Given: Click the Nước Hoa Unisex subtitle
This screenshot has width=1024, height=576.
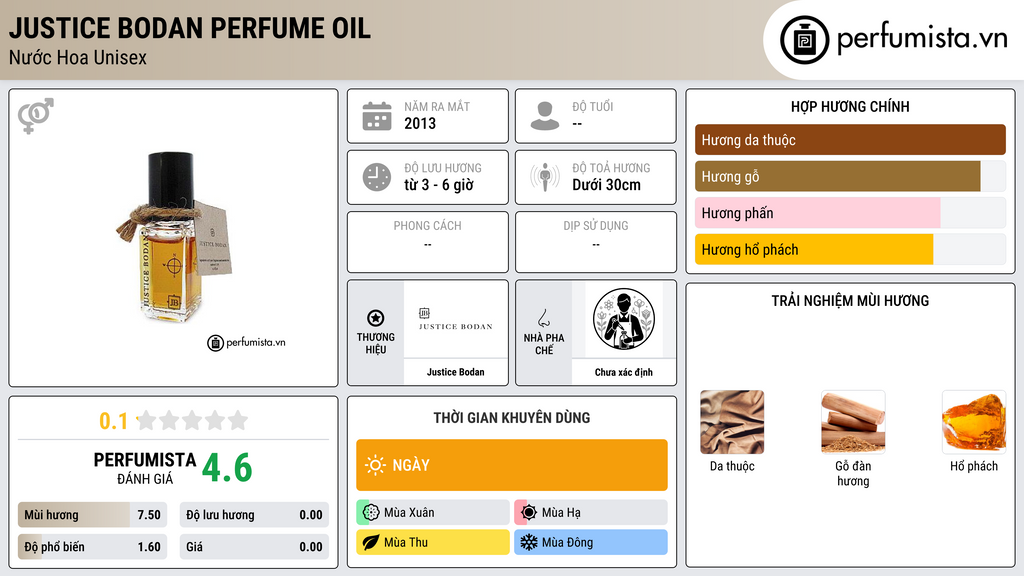Looking at the screenshot, I should coord(78,57).
